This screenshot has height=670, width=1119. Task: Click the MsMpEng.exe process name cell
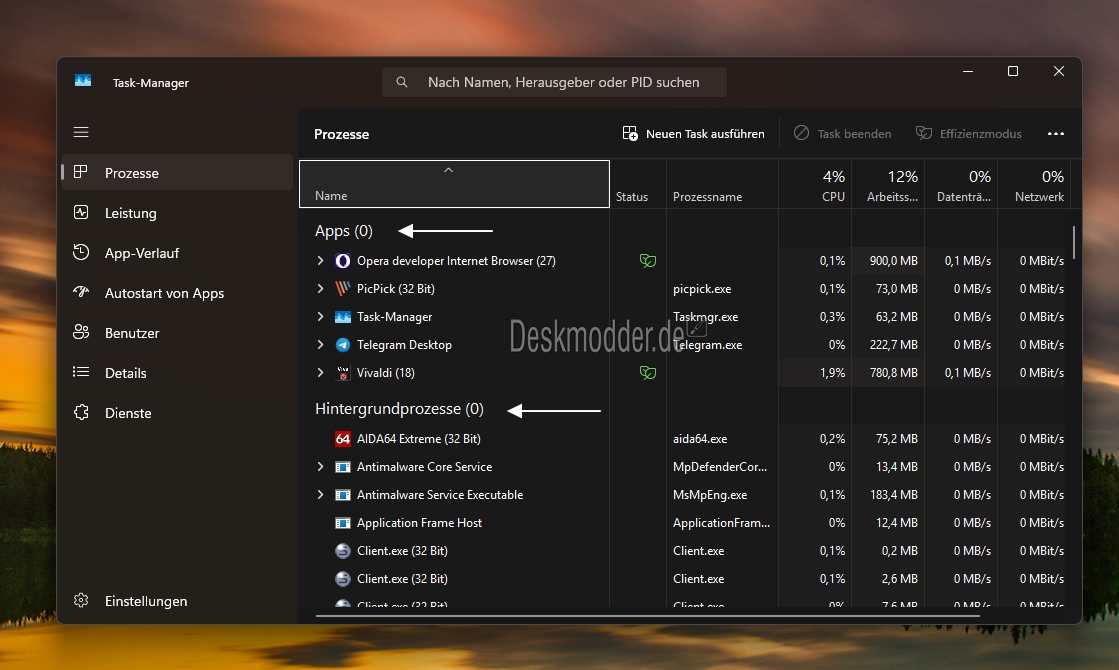coord(709,495)
